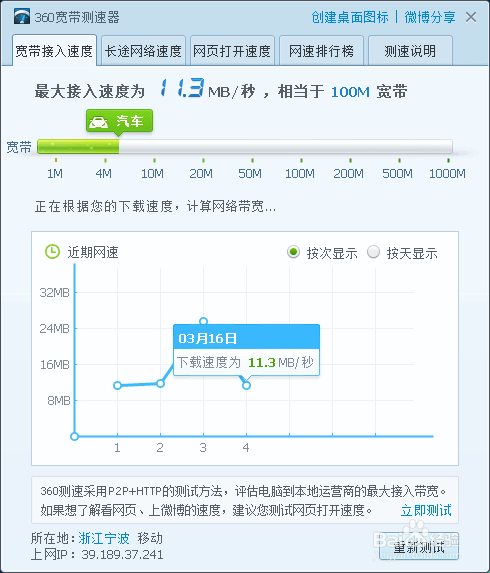Click the green car speed badge
Image resolution: width=490 pixels, height=573 pixels.
pyautogui.click(x=119, y=121)
